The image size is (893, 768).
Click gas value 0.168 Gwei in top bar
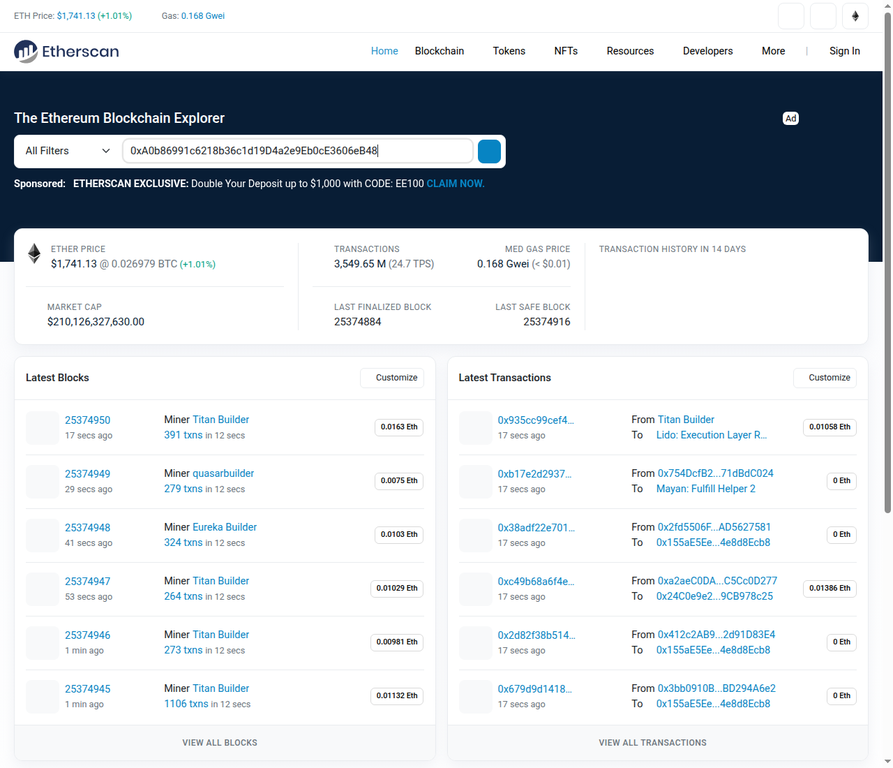203,16
